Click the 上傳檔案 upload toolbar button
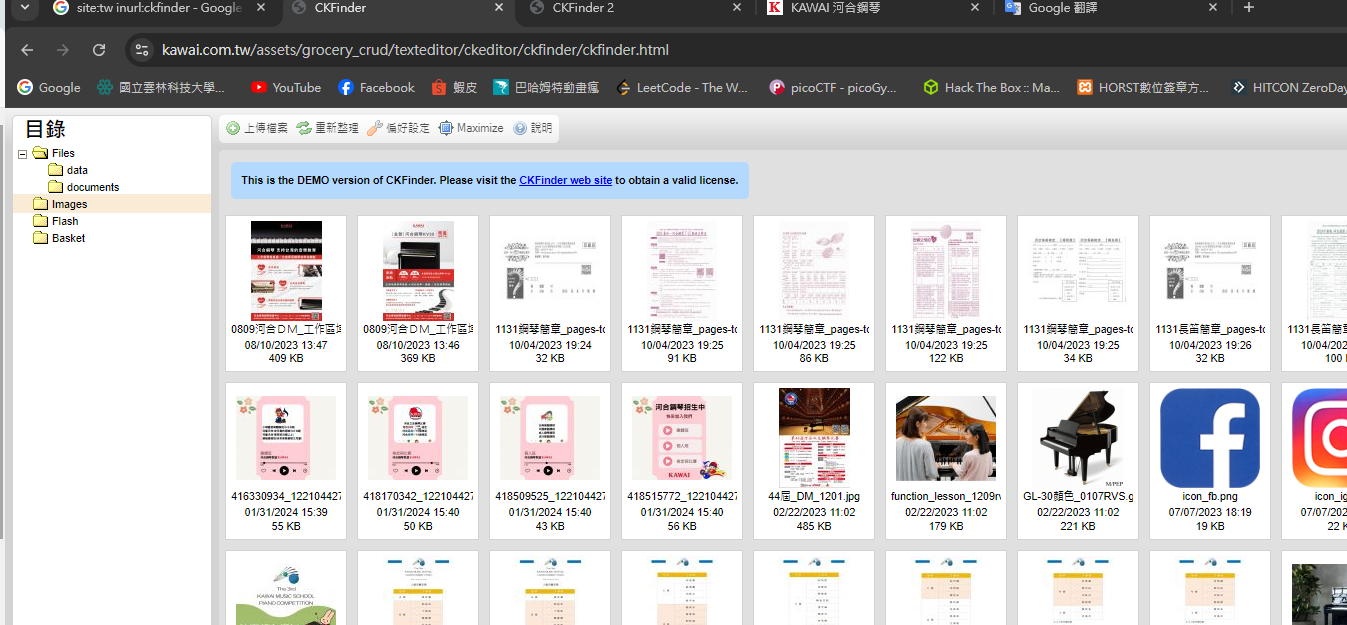This screenshot has width=1347, height=625. pos(257,128)
